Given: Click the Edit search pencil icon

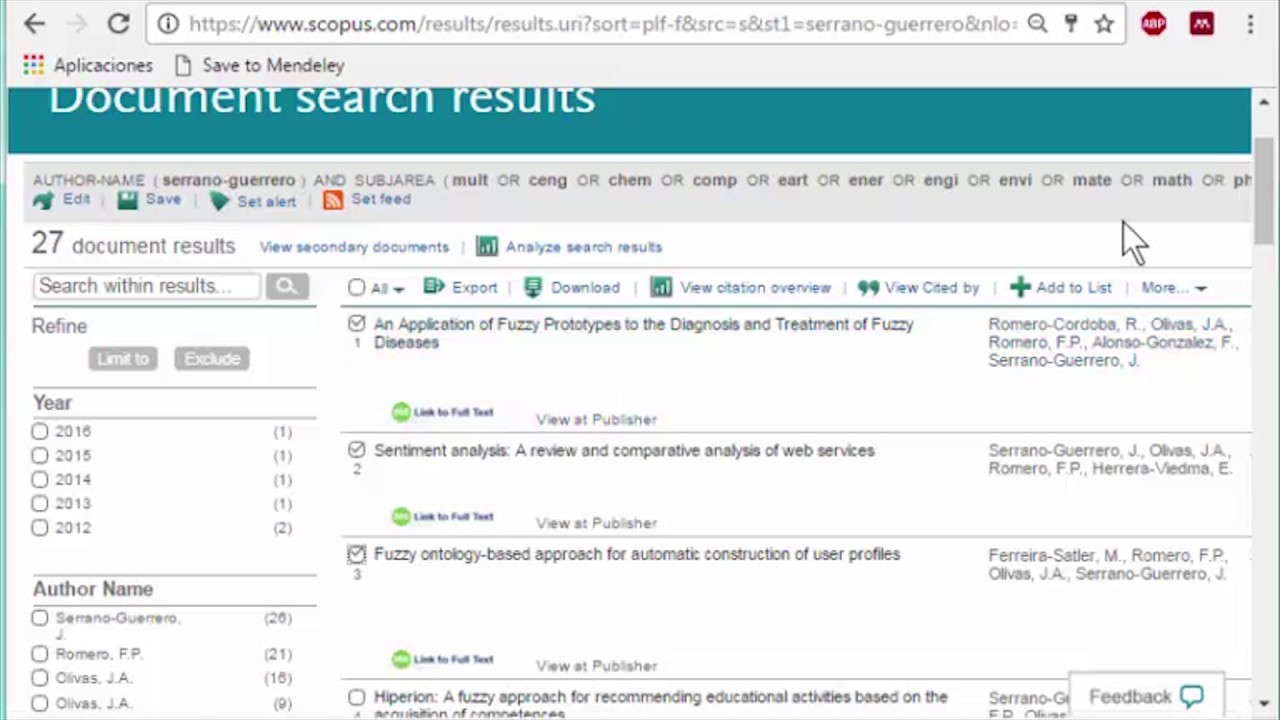Looking at the screenshot, I should 43,201.
